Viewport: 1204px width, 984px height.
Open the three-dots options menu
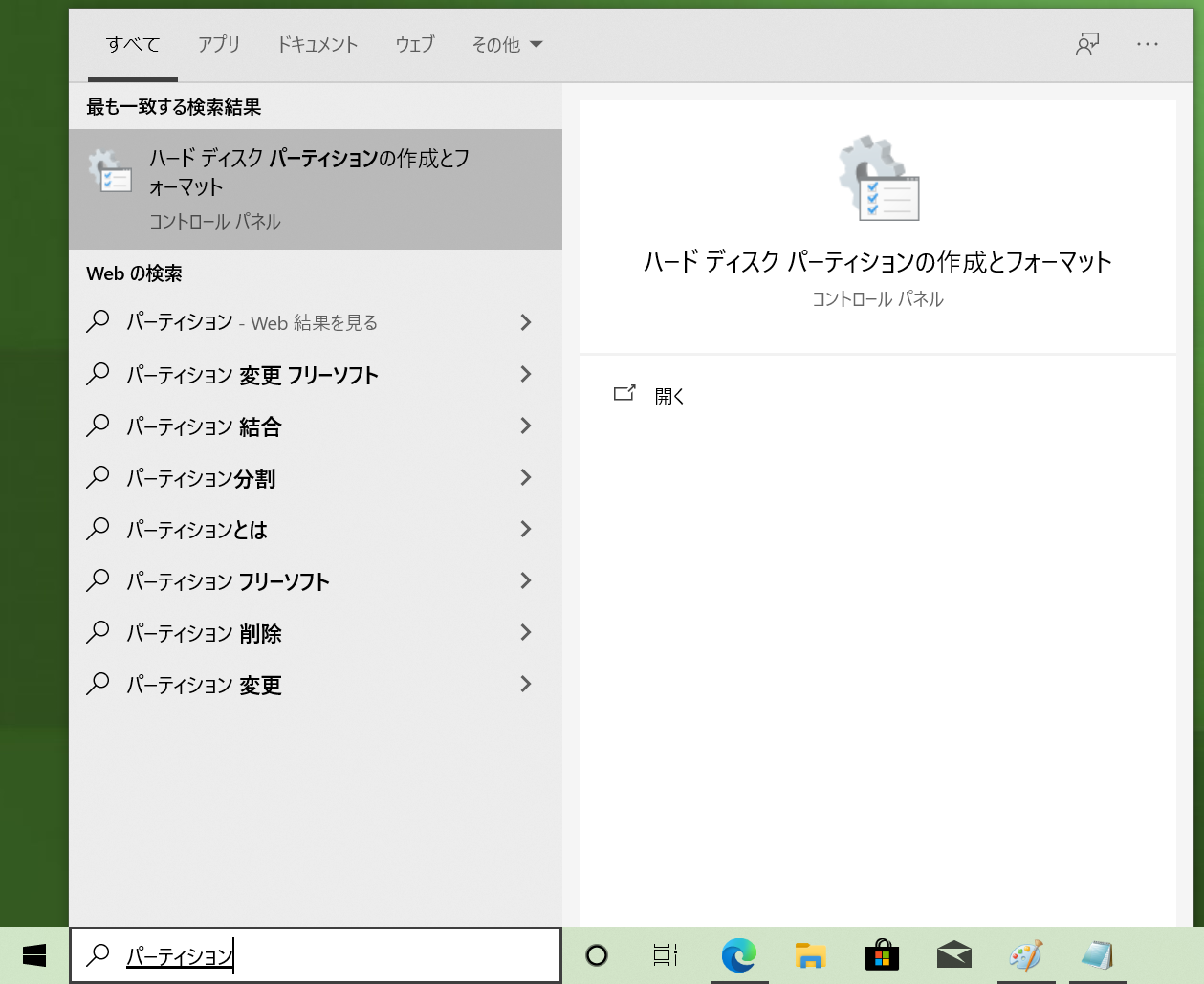coord(1148,44)
